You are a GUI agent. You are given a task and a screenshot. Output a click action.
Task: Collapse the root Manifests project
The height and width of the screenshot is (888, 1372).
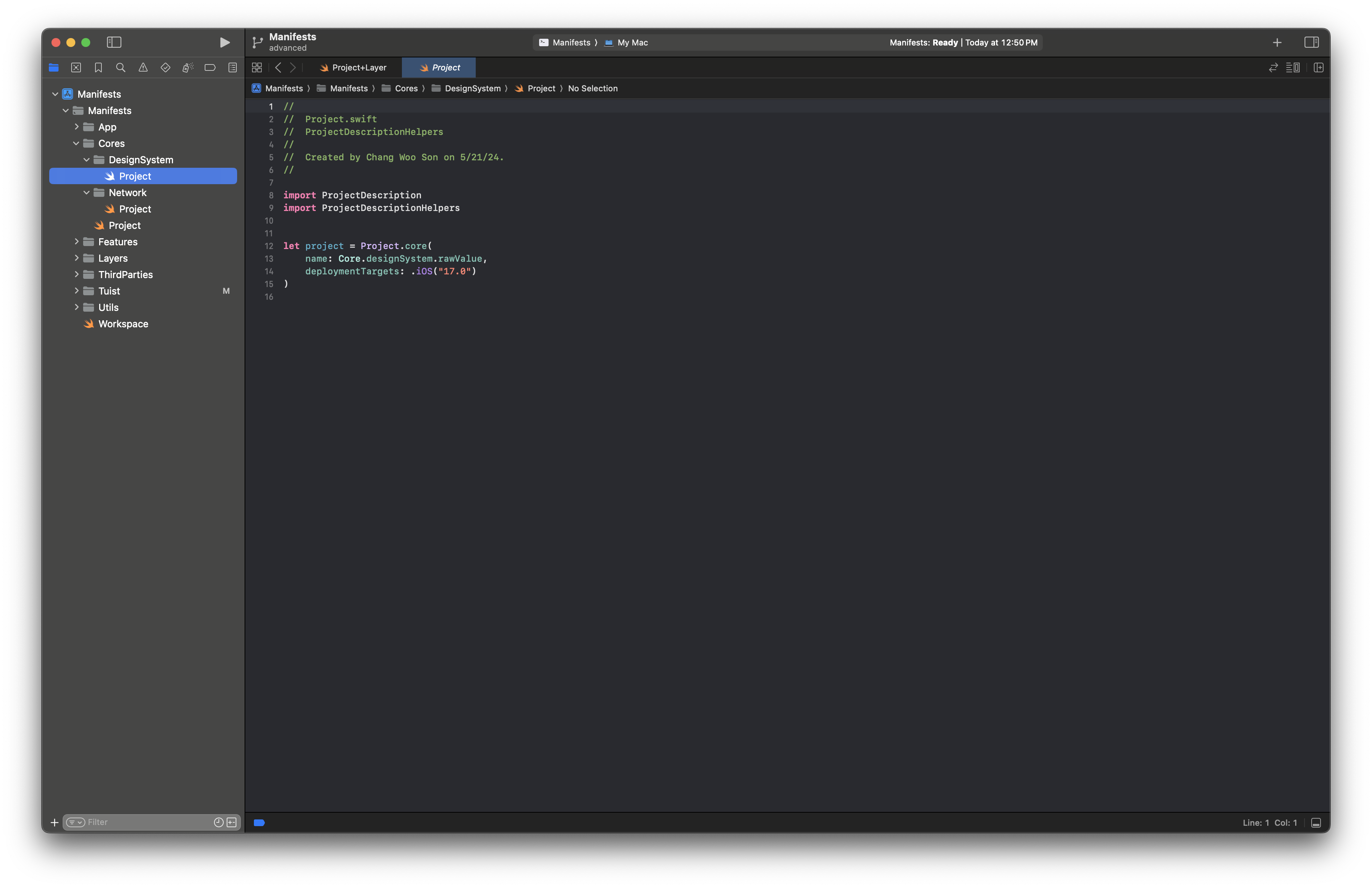tap(55, 94)
